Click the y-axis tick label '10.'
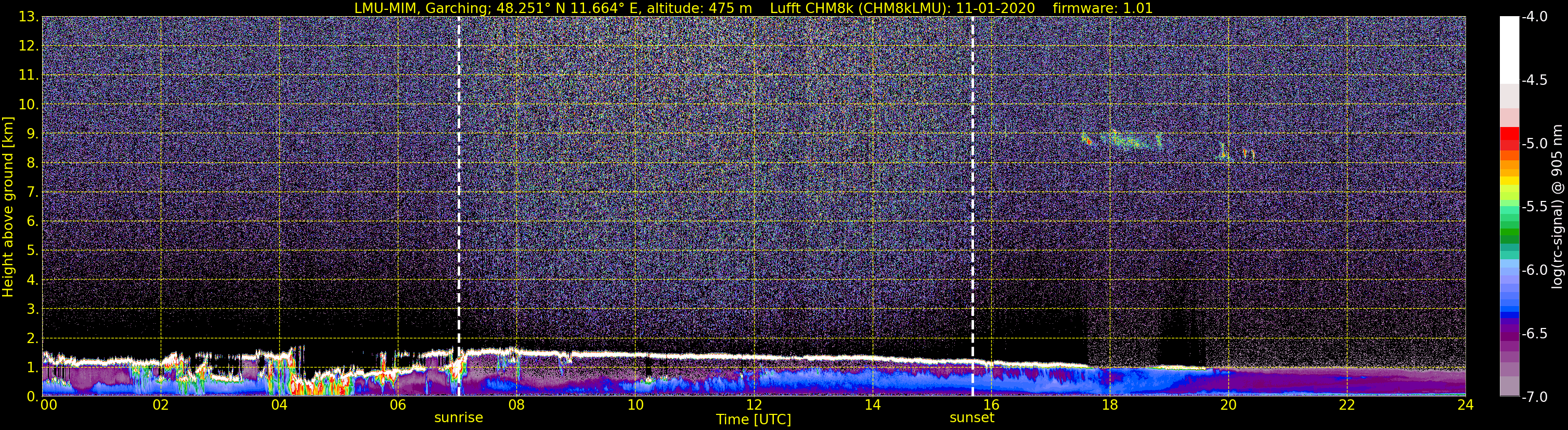The image size is (1568, 430). [29, 105]
